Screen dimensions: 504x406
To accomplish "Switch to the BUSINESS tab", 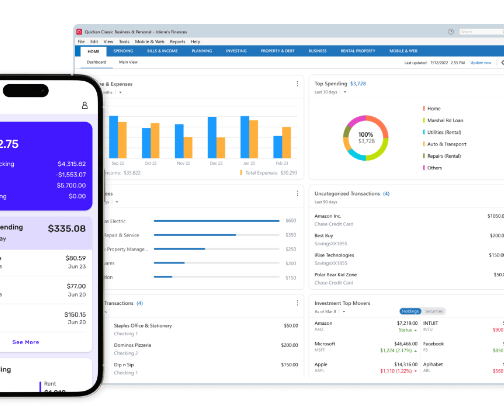I will [318, 51].
